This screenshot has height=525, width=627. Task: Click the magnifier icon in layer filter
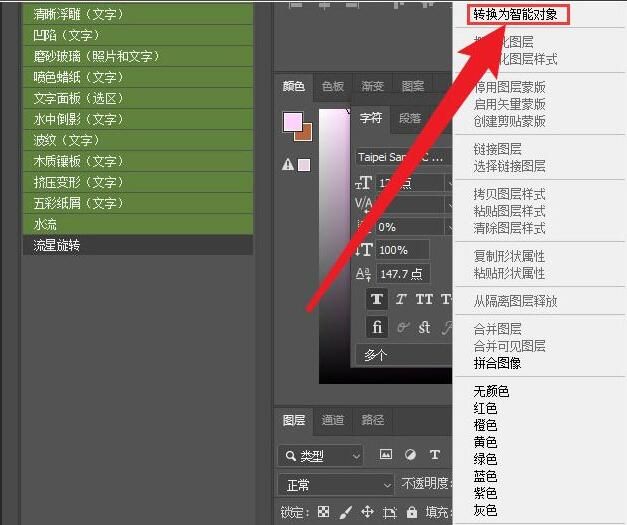click(x=291, y=455)
